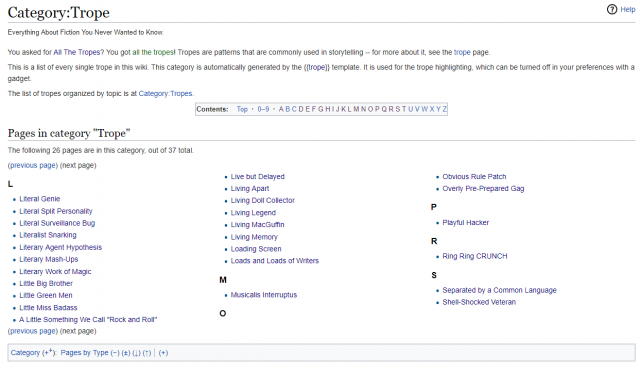Go to Category:Tropes link
The image size is (640, 368).
pos(165,93)
